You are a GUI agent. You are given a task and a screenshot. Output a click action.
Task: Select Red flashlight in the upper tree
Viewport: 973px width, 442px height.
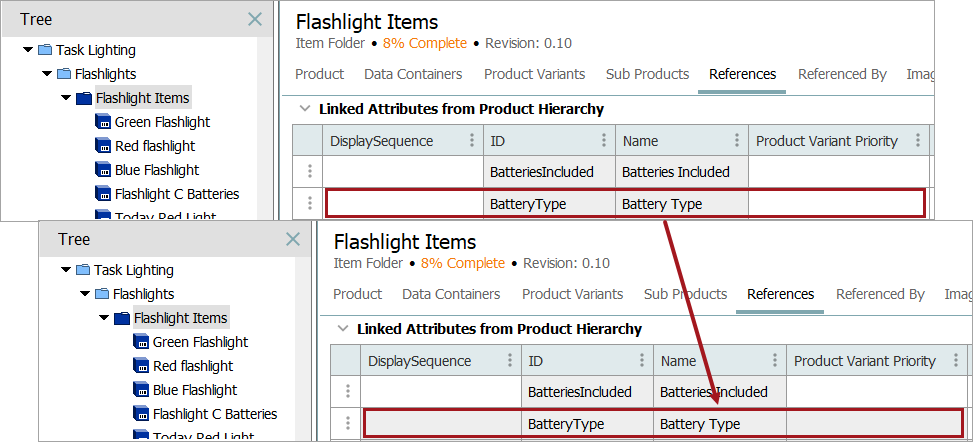[x=154, y=146]
